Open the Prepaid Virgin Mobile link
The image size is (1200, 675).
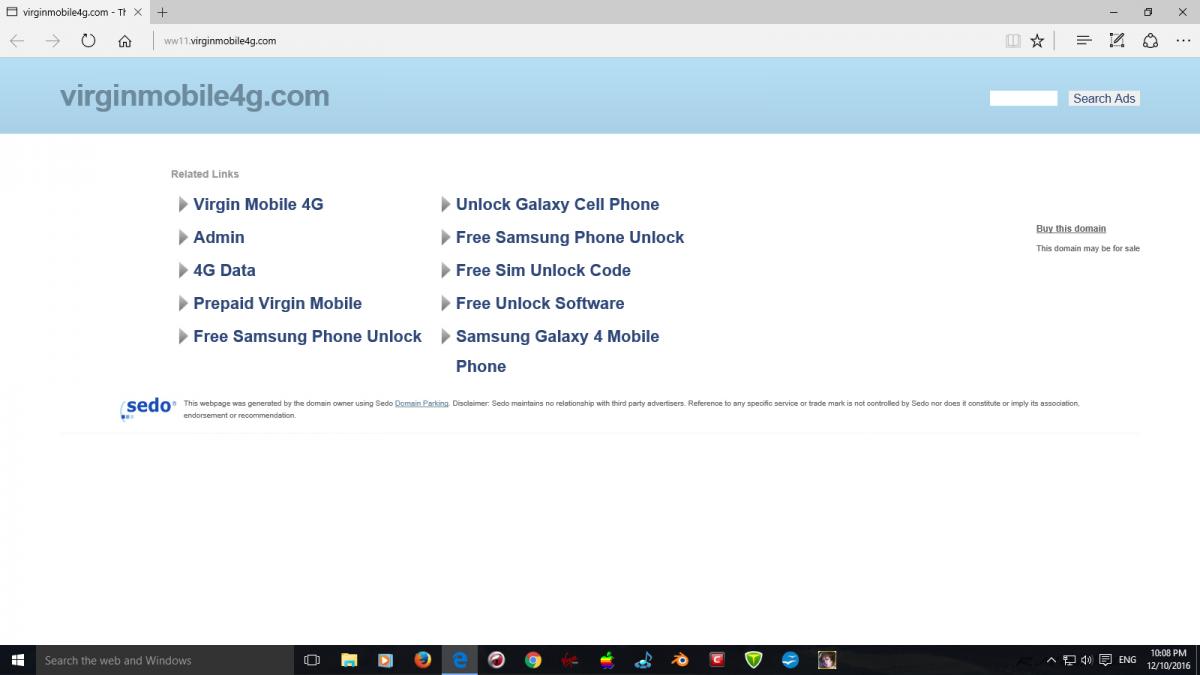click(277, 303)
